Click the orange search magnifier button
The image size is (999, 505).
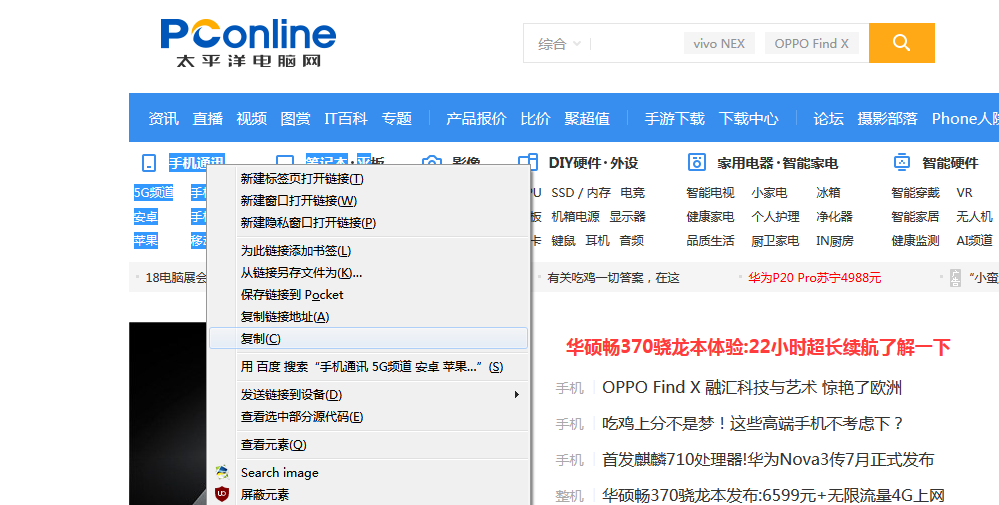point(901,43)
